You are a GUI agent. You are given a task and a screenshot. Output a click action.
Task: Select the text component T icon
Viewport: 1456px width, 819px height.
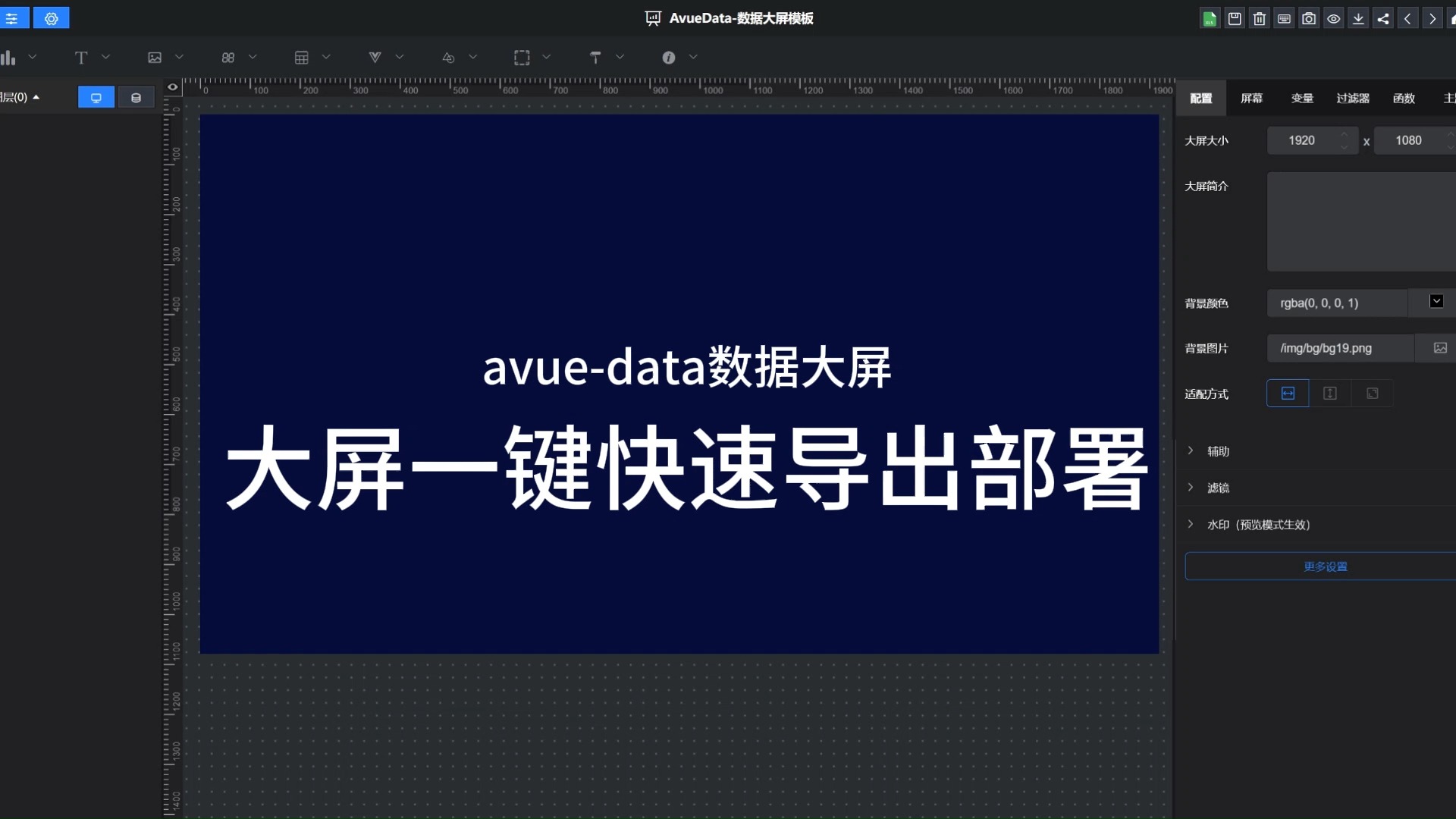coord(81,58)
